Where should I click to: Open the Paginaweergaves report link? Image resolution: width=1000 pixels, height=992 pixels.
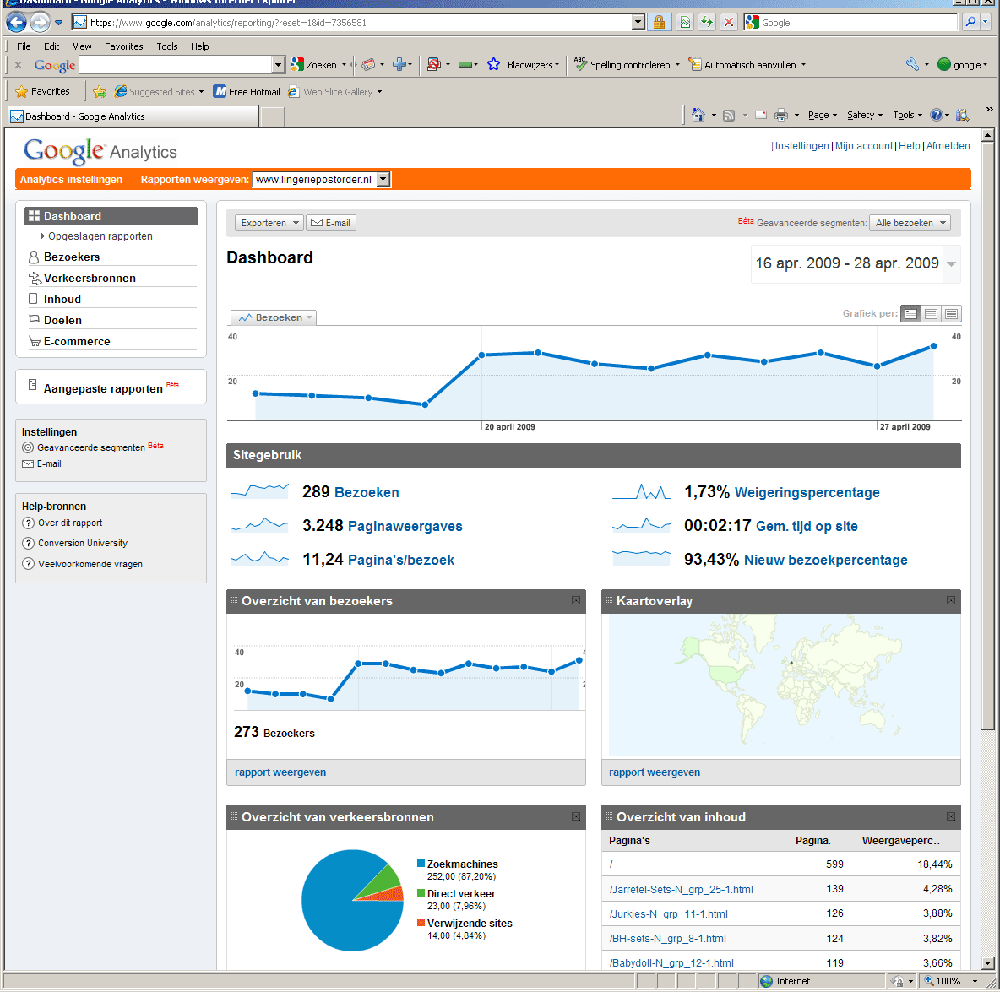[405, 526]
